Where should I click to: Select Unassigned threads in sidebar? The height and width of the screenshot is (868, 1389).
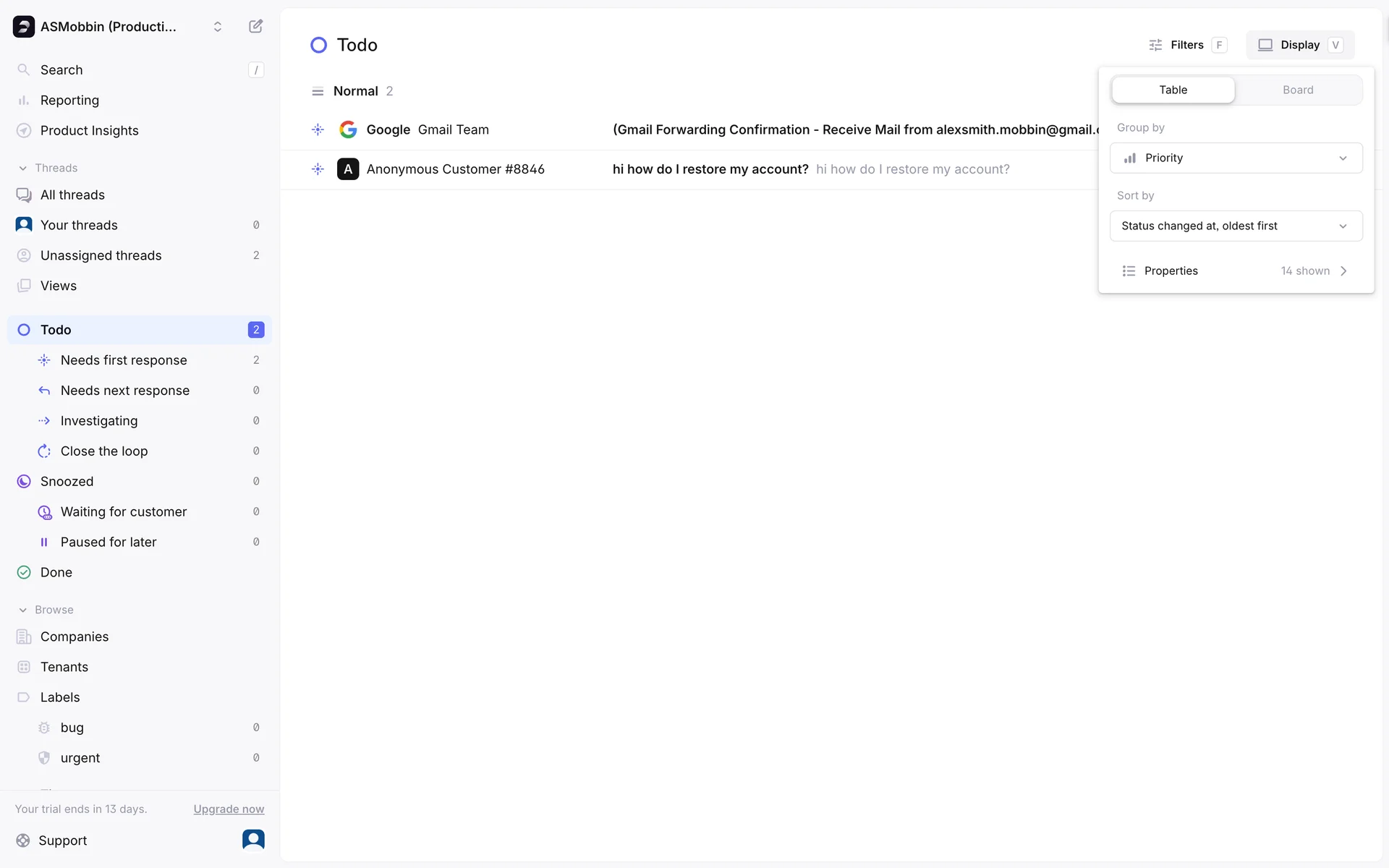coord(101,255)
